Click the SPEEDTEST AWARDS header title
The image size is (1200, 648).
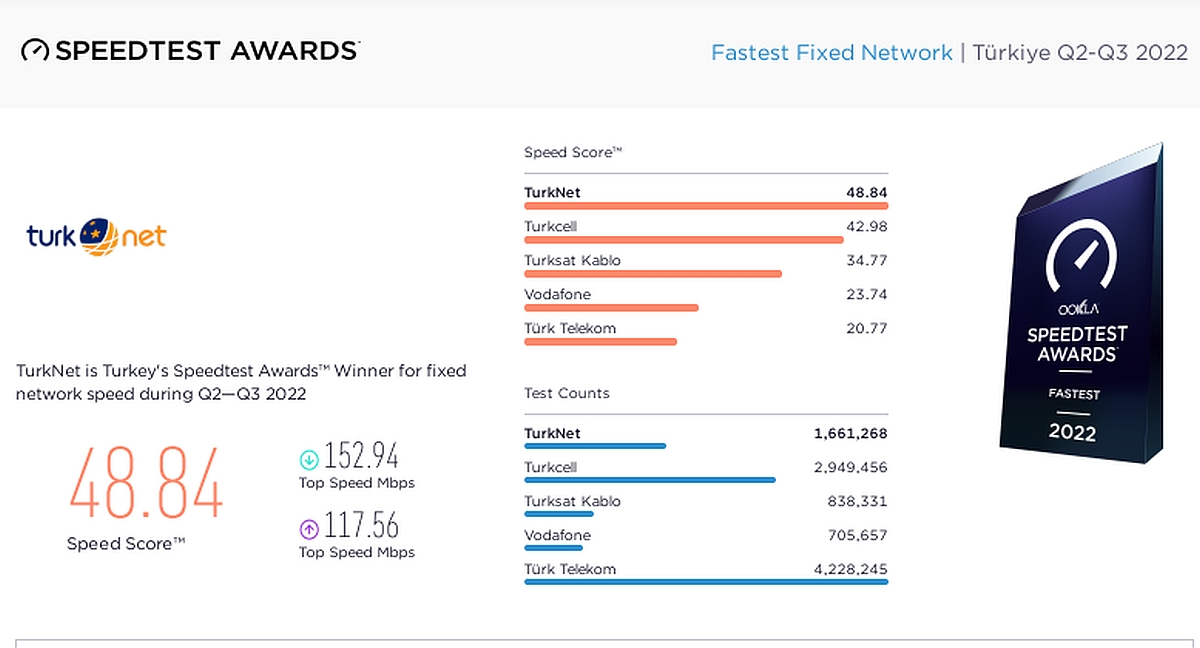click(x=206, y=50)
